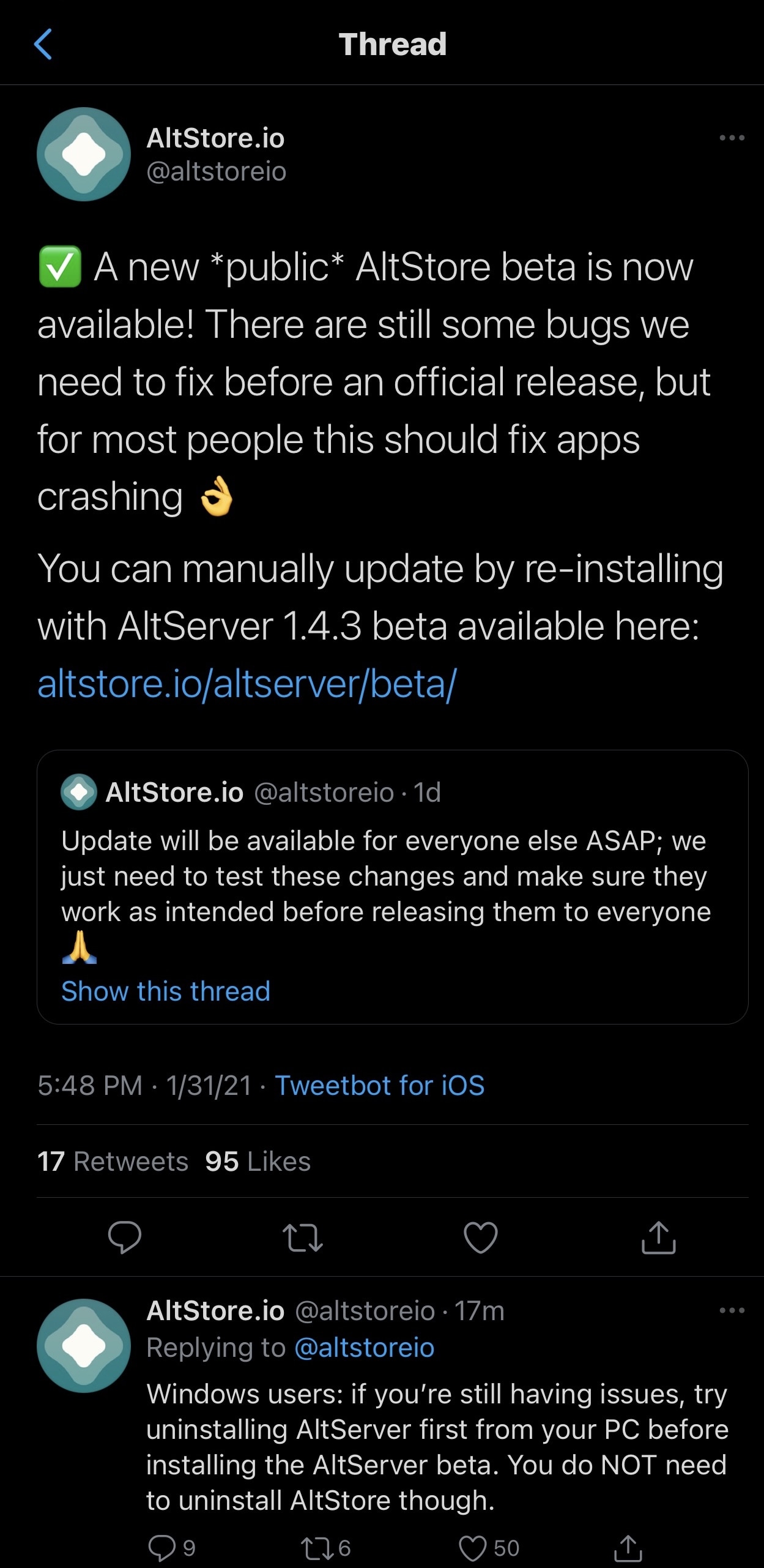
Task: Retweet the main tweet
Action: click(x=303, y=1238)
